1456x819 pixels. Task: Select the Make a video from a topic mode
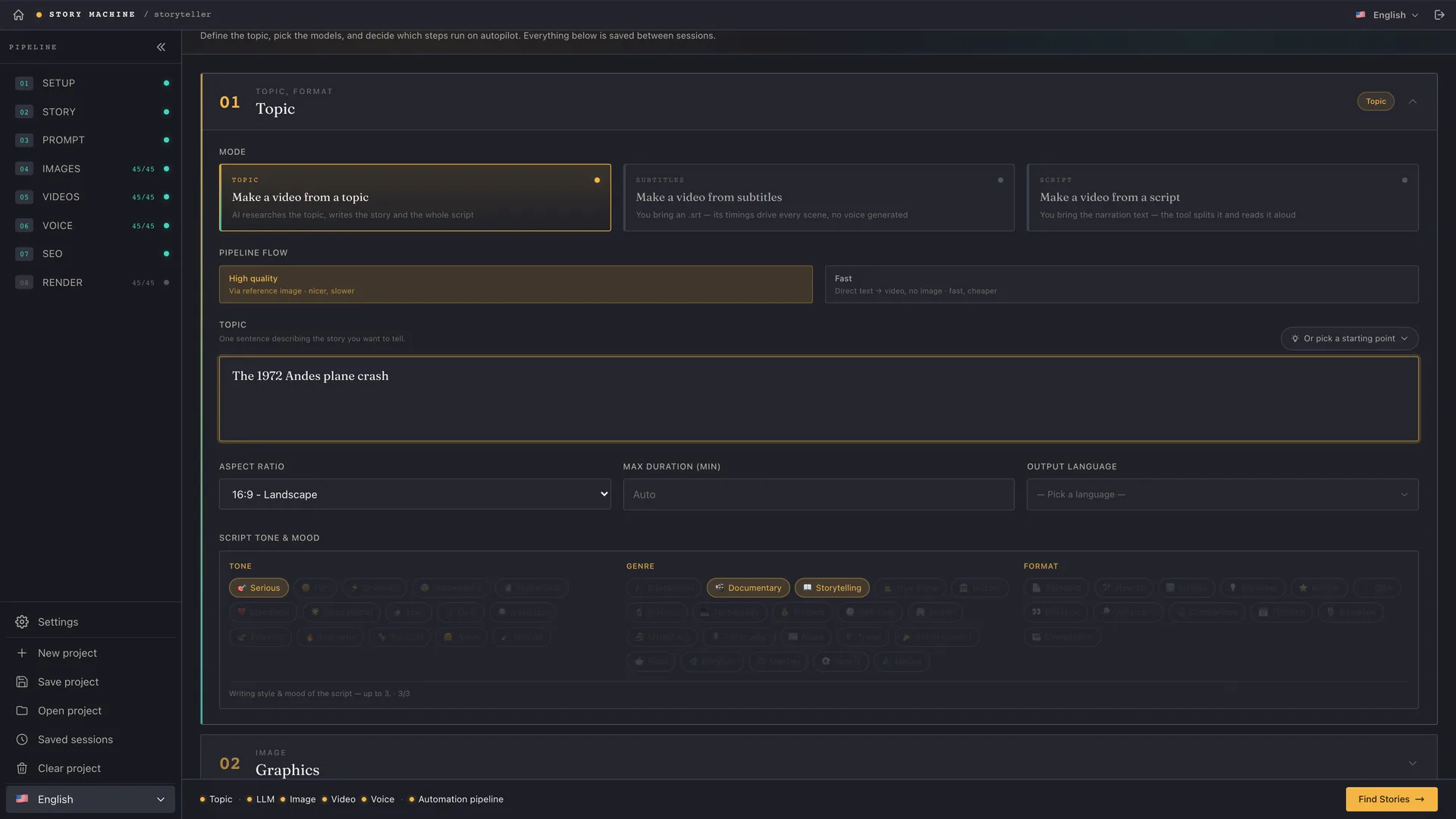[415, 197]
